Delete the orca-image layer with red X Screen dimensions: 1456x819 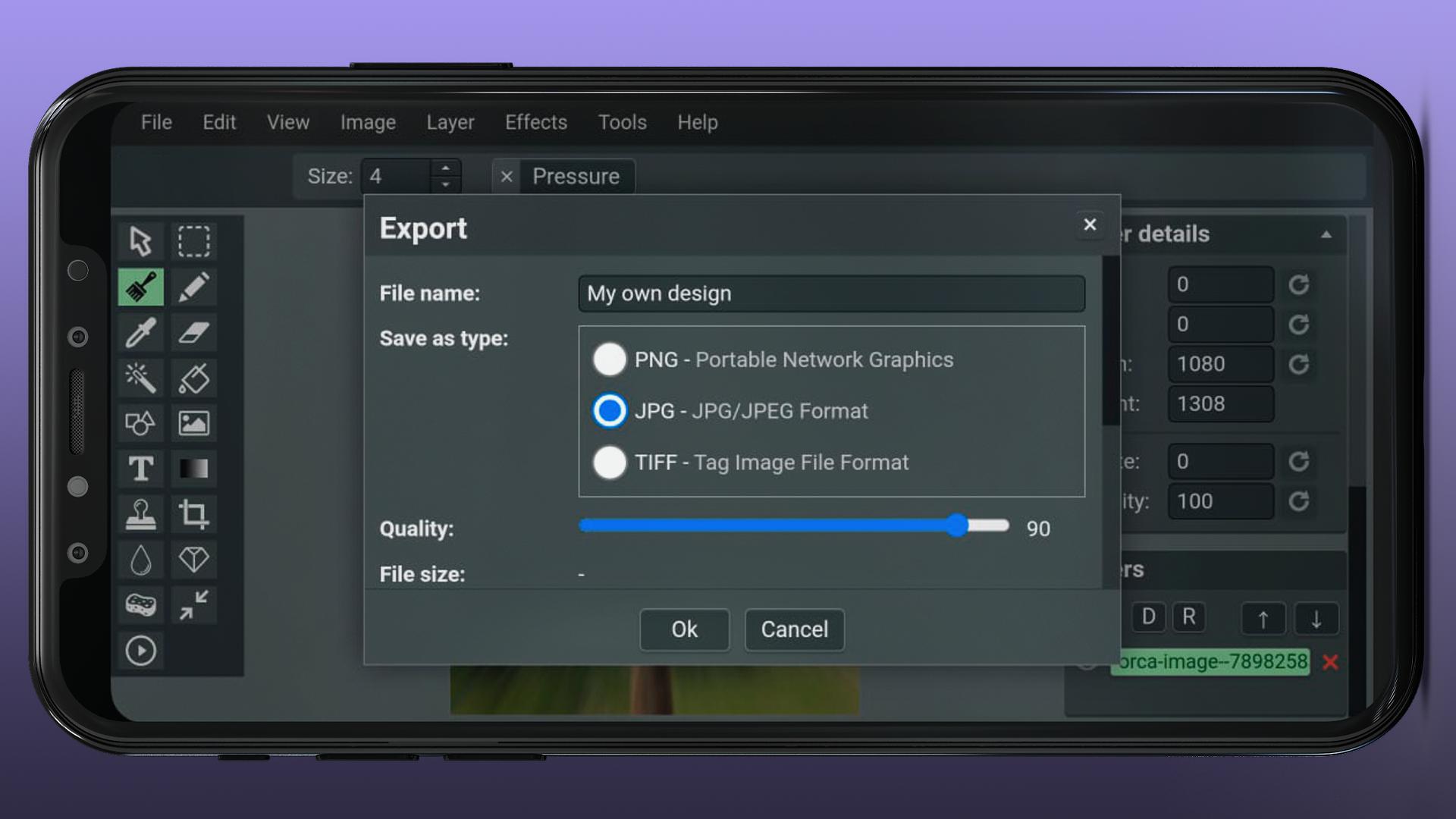(x=1330, y=662)
